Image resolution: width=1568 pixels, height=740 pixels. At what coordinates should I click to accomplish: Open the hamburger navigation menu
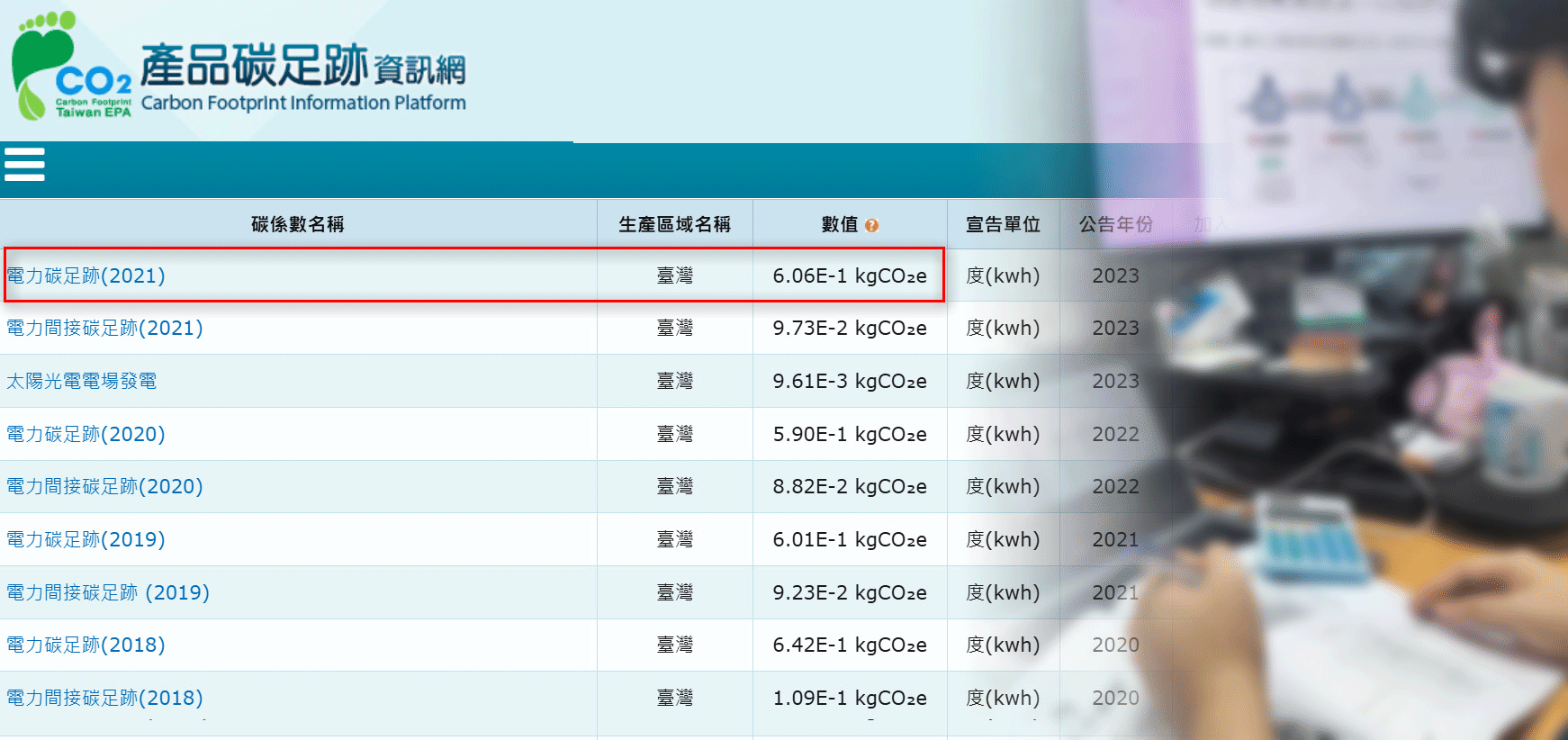[24, 165]
